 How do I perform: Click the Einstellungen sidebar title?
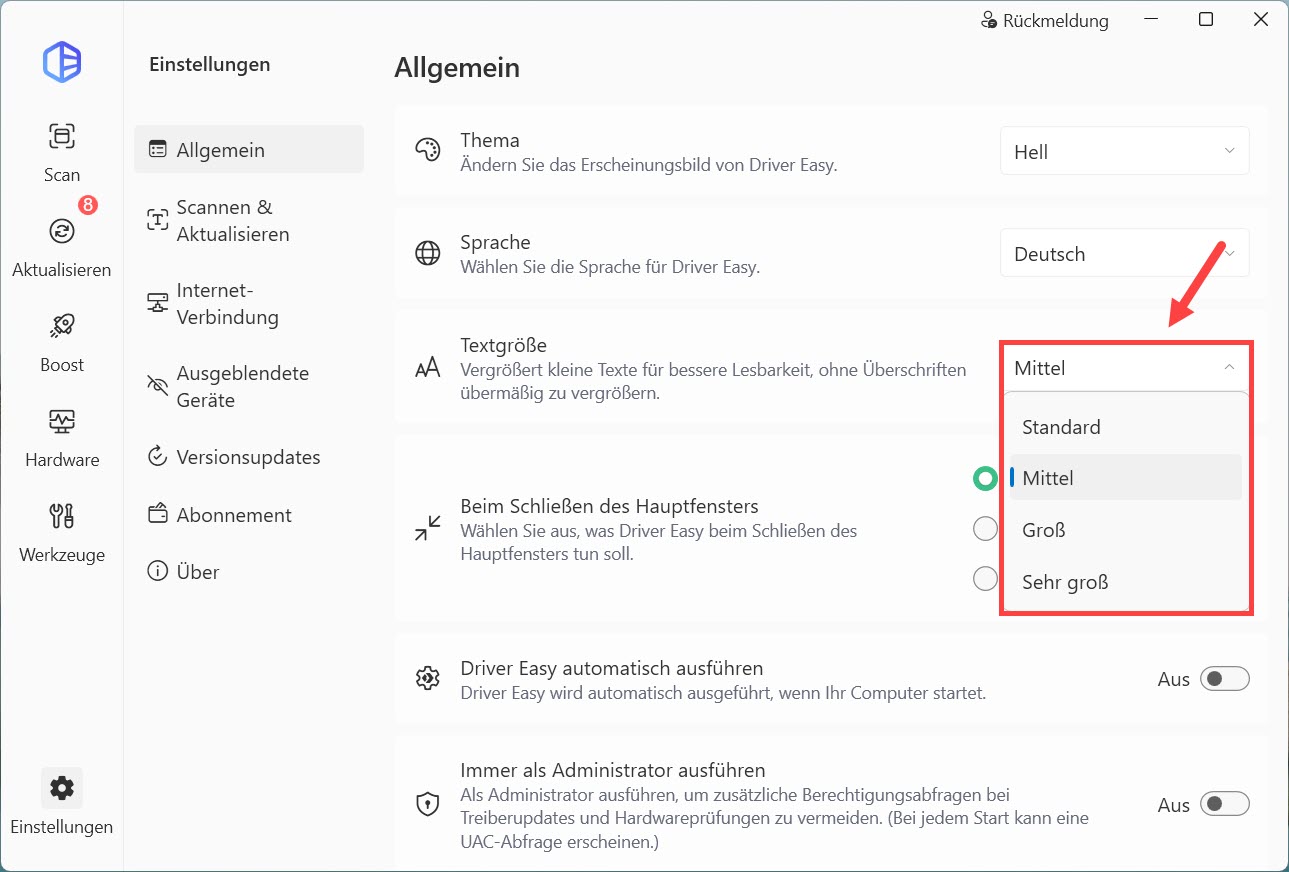(x=210, y=64)
